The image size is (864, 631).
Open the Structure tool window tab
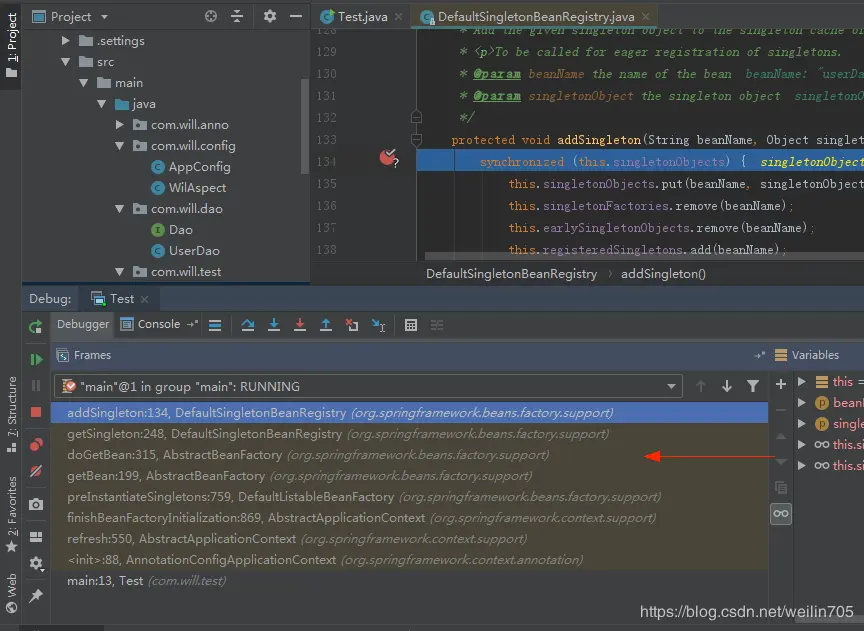(x=11, y=414)
